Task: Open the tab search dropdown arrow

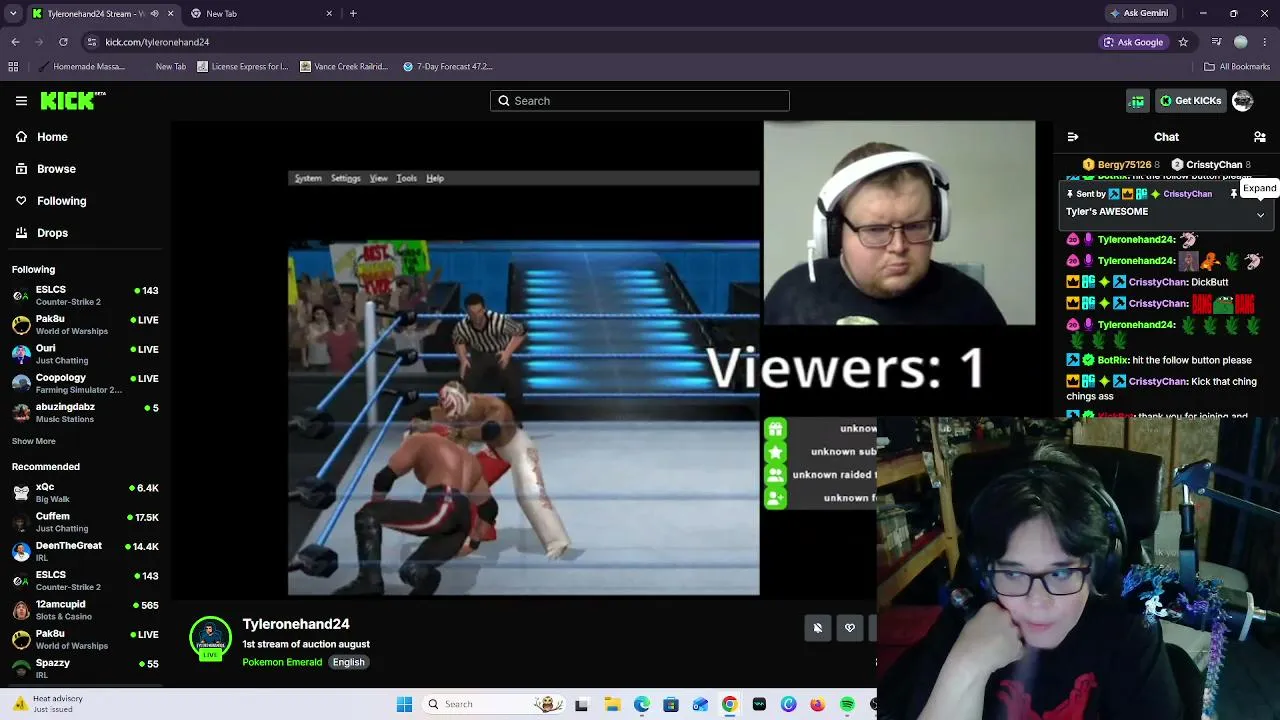Action: tap(13, 14)
